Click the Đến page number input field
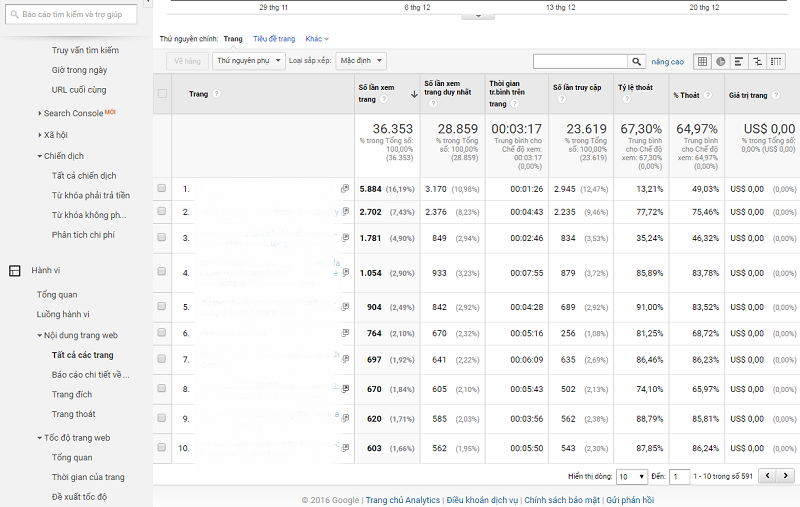Image resolution: width=800 pixels, height=507 pixels. tap(680, 477)
